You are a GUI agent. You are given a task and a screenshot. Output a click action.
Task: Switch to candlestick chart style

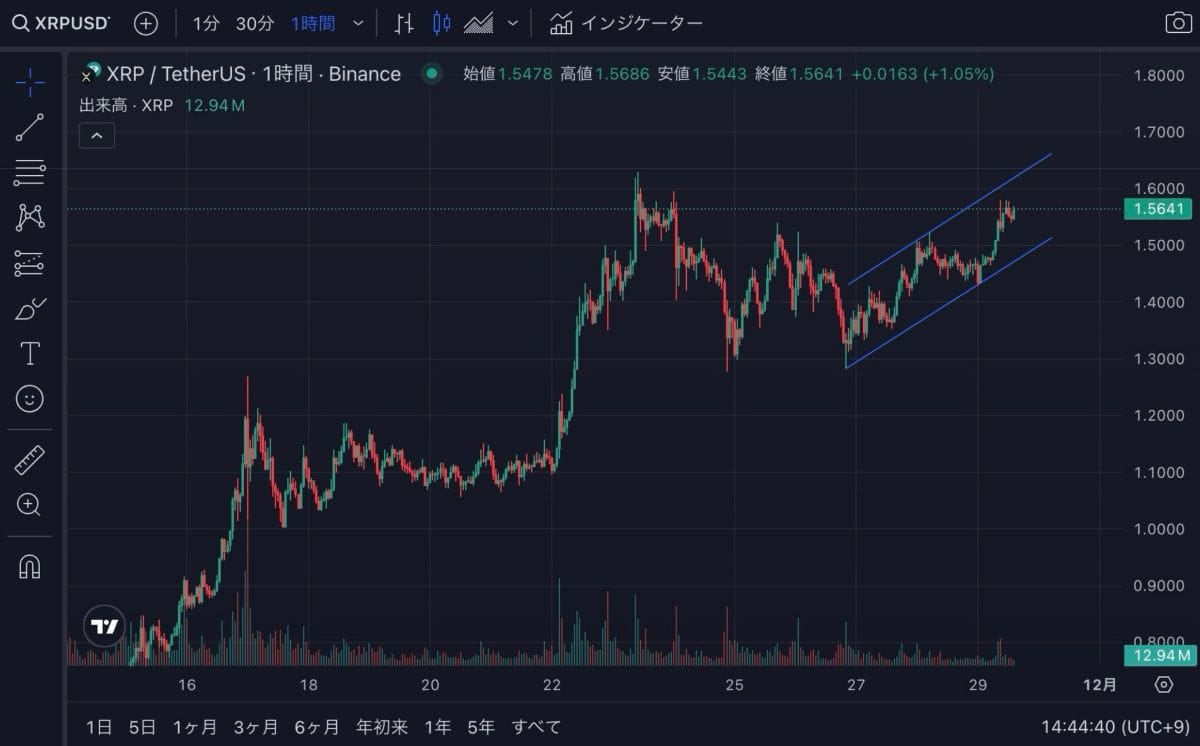pos(442,23)
